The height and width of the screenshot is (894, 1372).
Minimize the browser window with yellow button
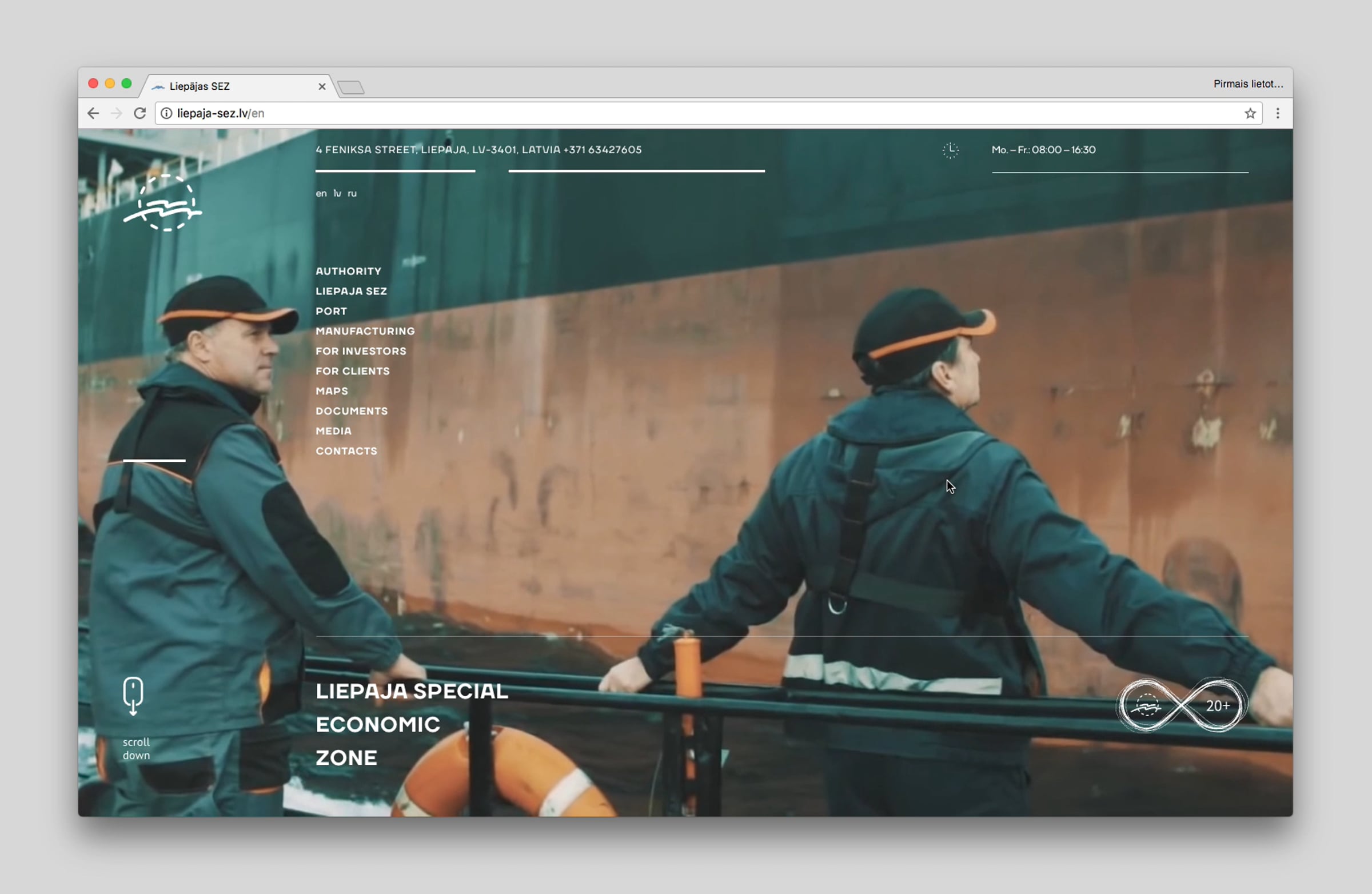click(x=110, y=83)
